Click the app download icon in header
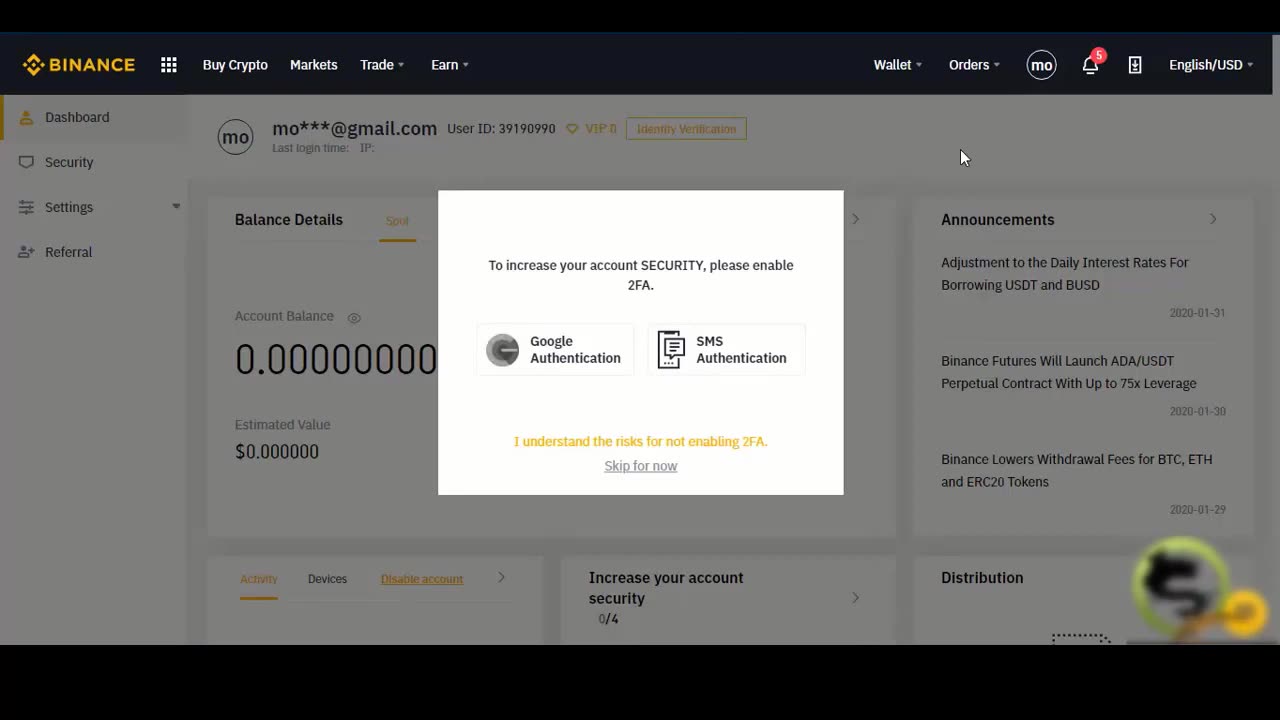The image size is (1280, 720). point(1135,65)
